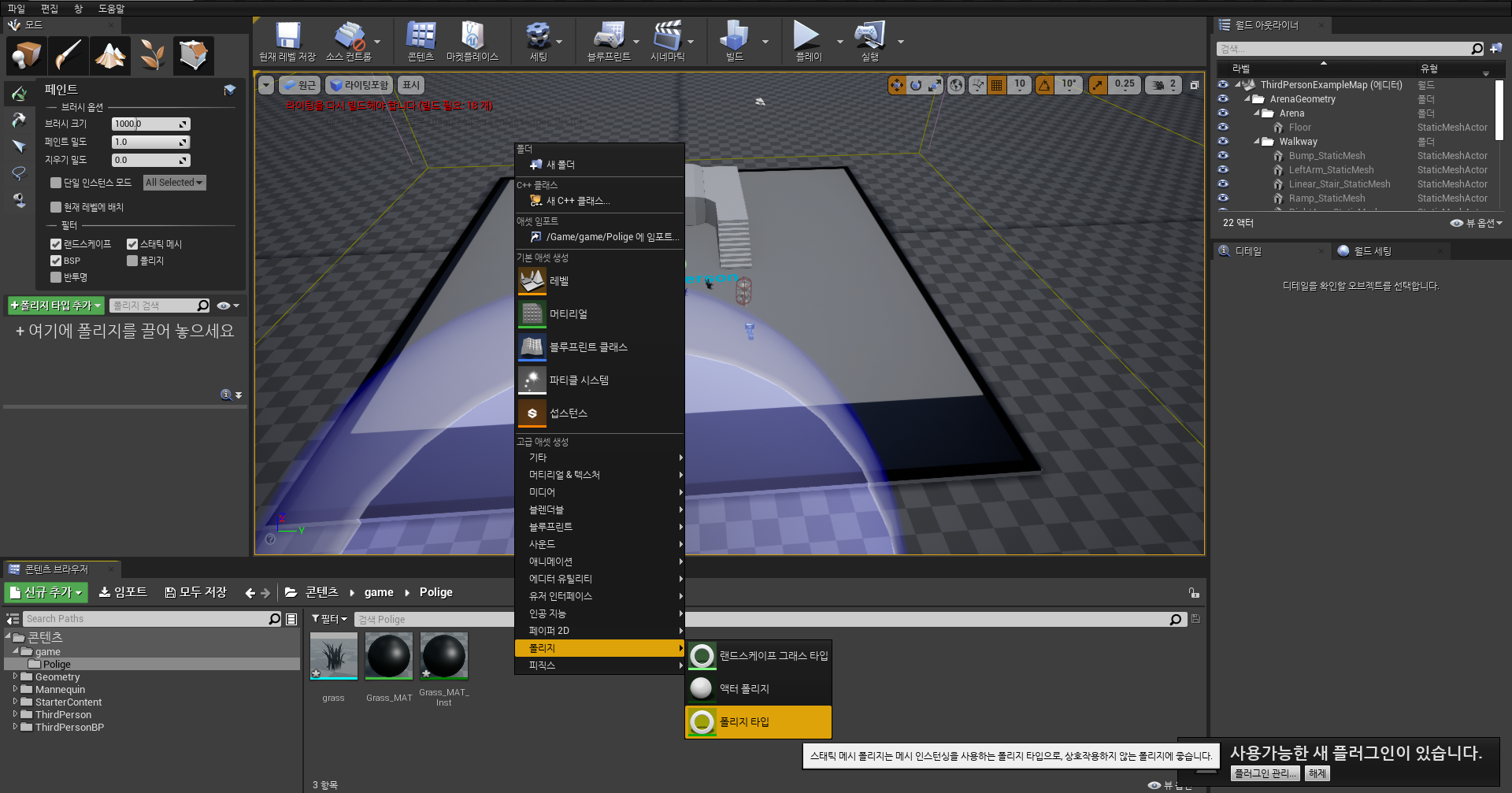Click Save All in Content Browser
The width and height of the screenshot is (1512, 793).
[195, 592]
